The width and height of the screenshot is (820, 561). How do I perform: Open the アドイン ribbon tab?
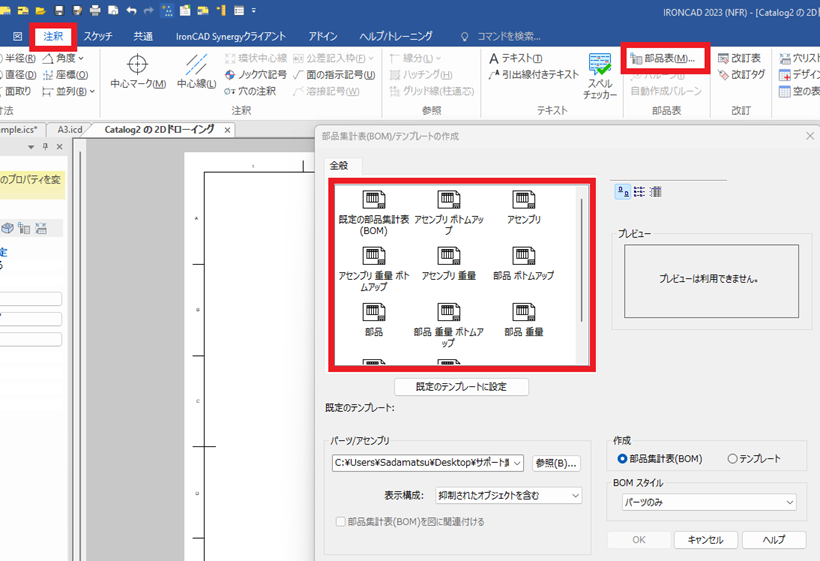(323, 36)
